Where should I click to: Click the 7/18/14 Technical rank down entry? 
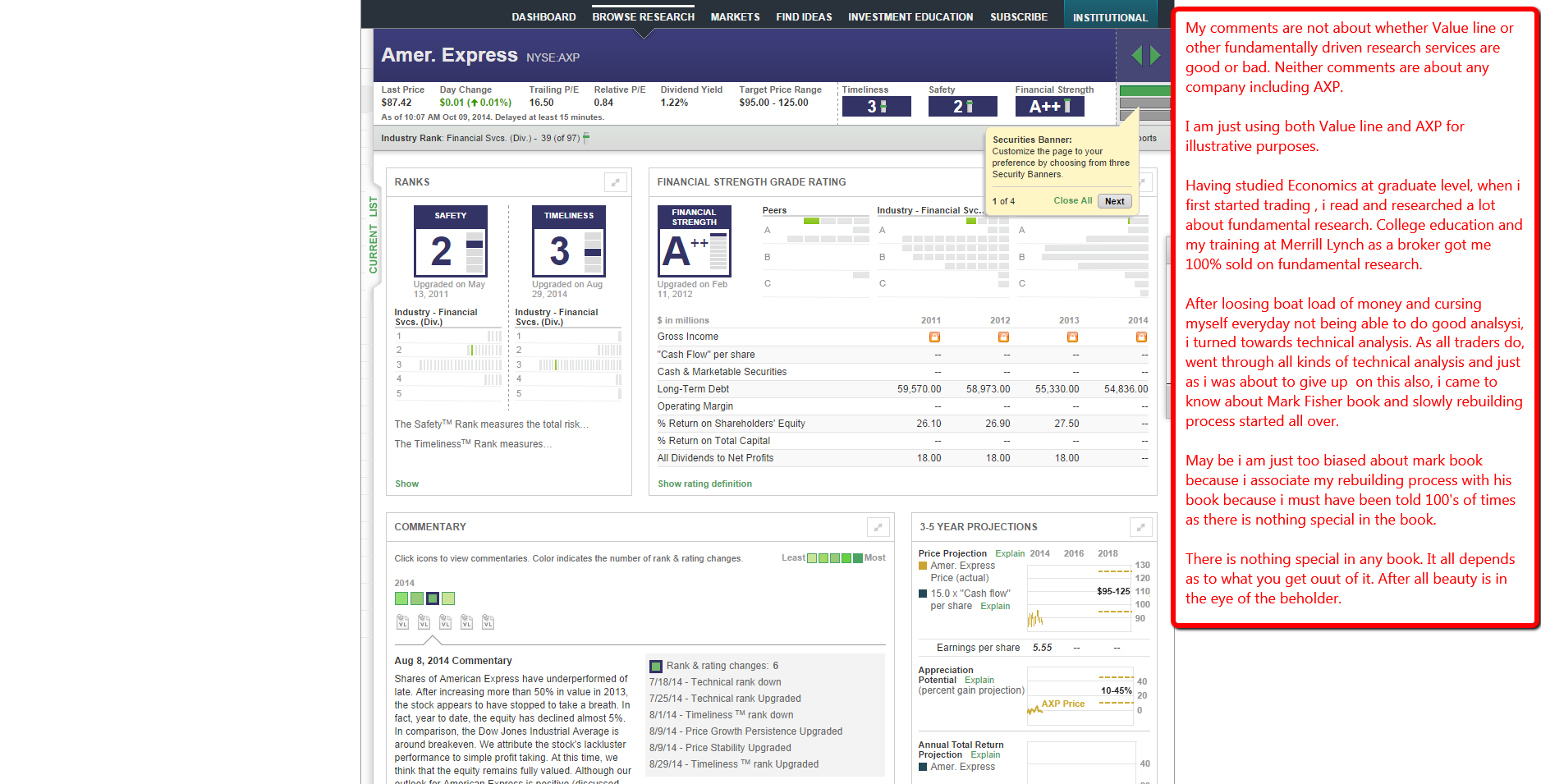click(x=715, y=682)
